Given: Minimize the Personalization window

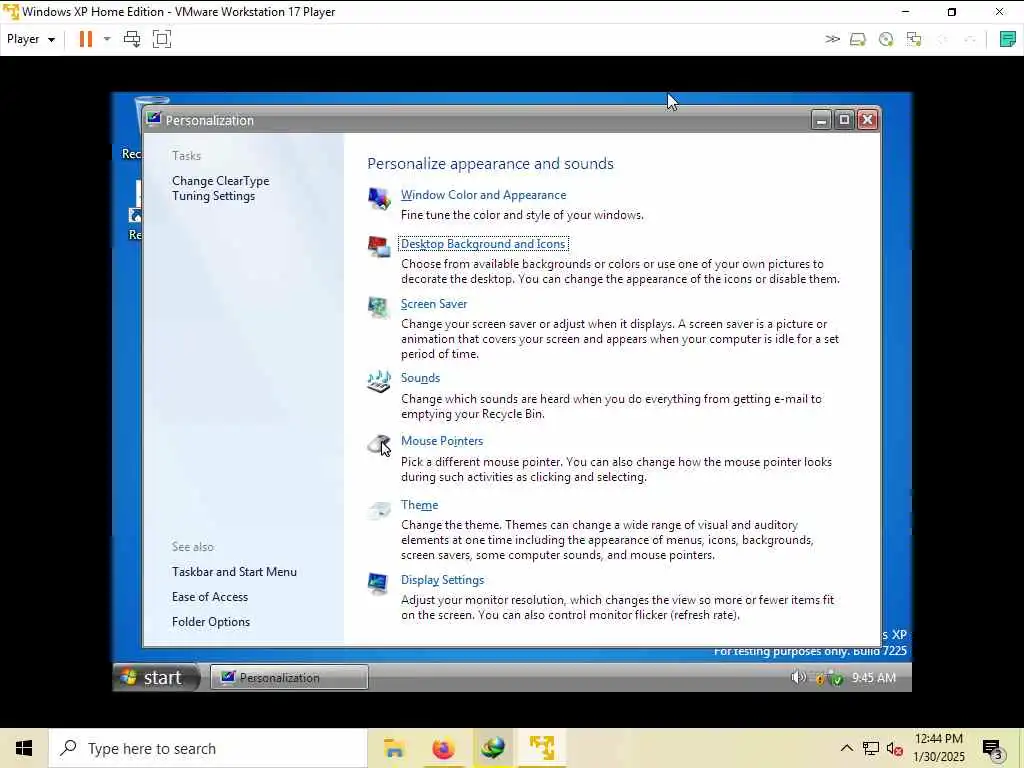Looking at the screenshot, I should (821, 120).
